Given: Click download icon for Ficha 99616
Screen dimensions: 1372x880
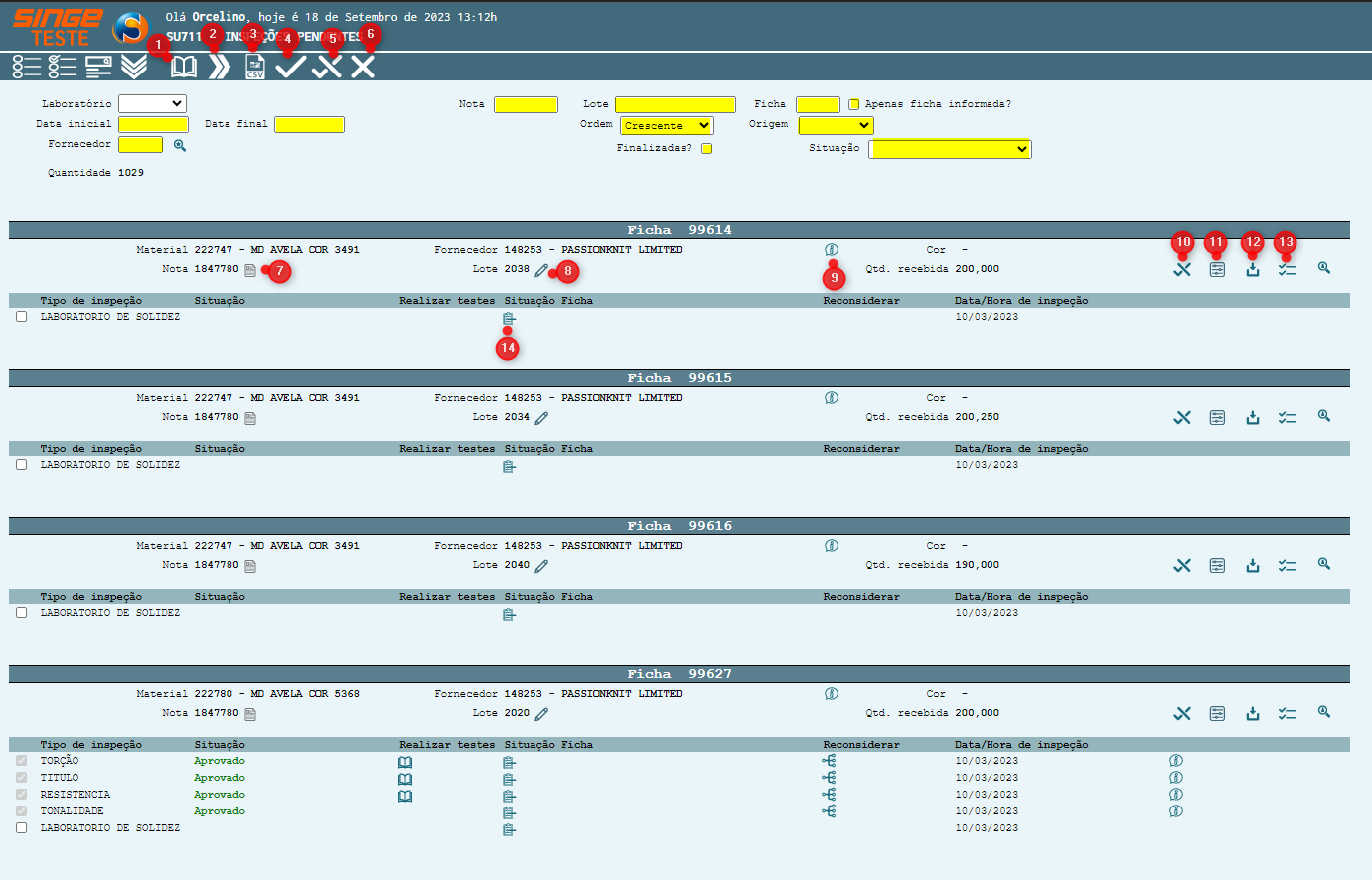Looking at the screenshot, I should (1253, 566).
